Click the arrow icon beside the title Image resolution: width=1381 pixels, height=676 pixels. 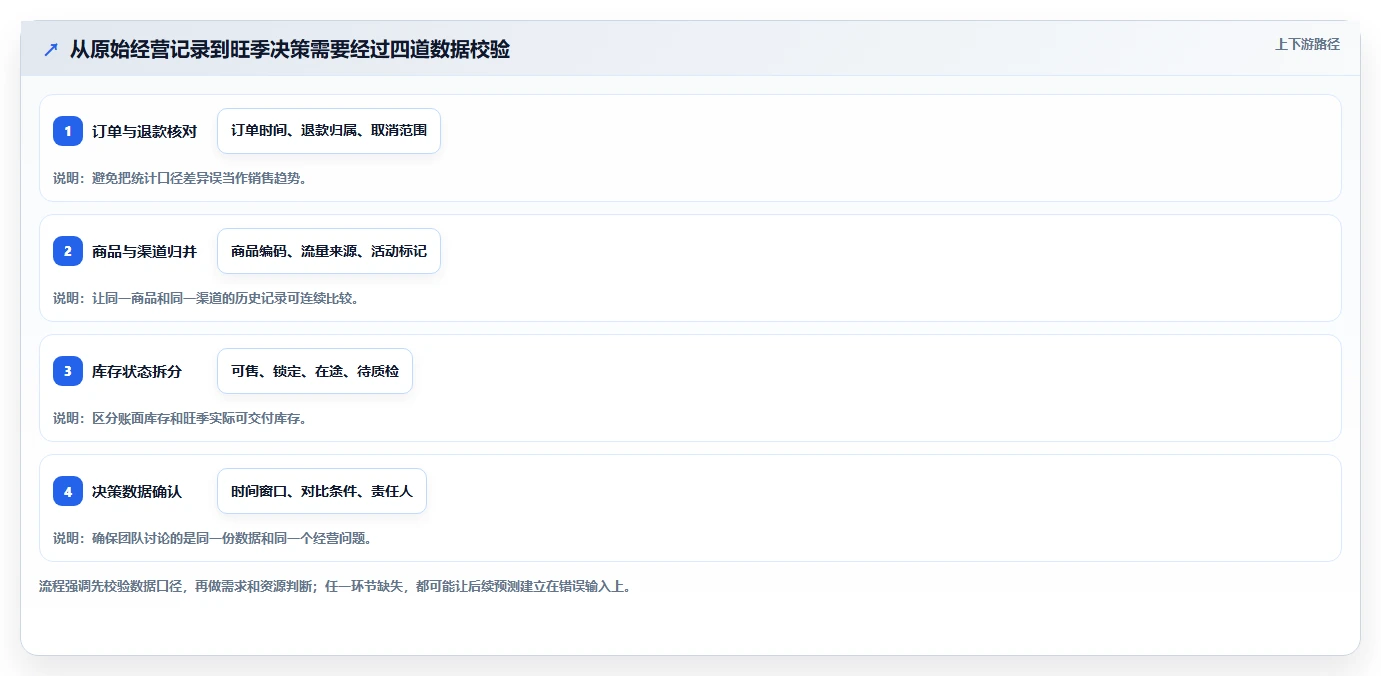pos(51,49)
